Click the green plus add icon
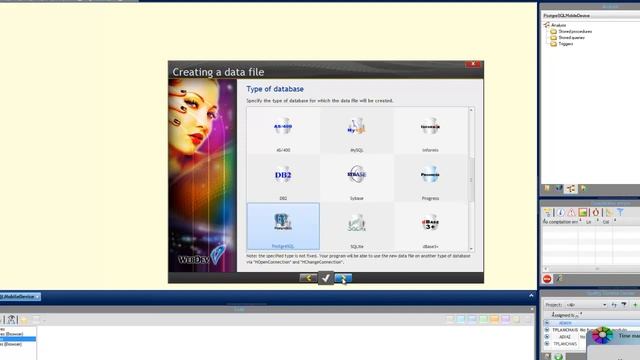This screenshot has height=360, width=640. click(635, 305)
